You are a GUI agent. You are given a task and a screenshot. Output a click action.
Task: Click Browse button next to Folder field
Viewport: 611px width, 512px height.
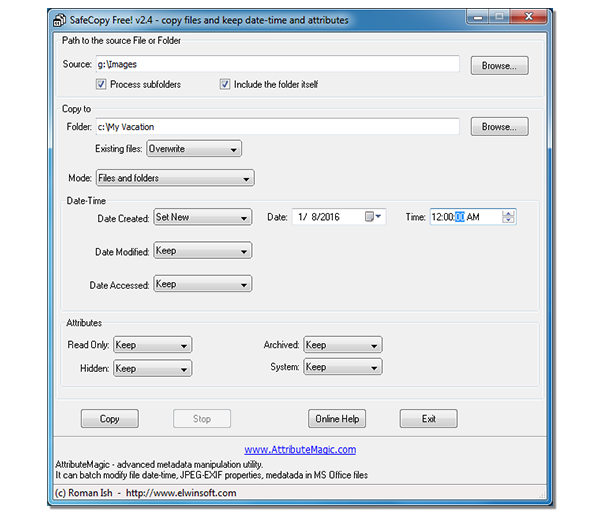(499, 127)
